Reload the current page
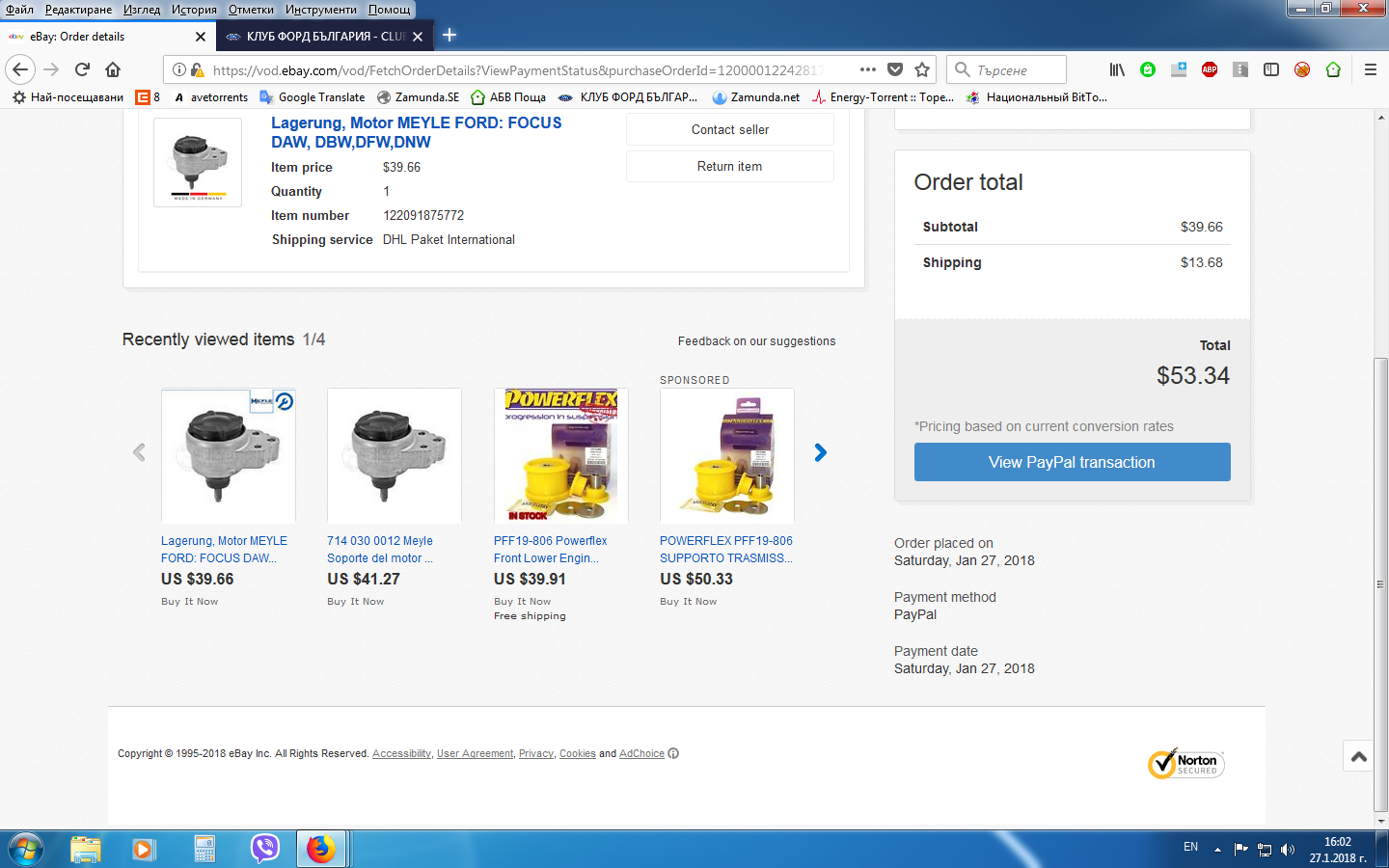The image size is (1389, 868). (82, 69)
